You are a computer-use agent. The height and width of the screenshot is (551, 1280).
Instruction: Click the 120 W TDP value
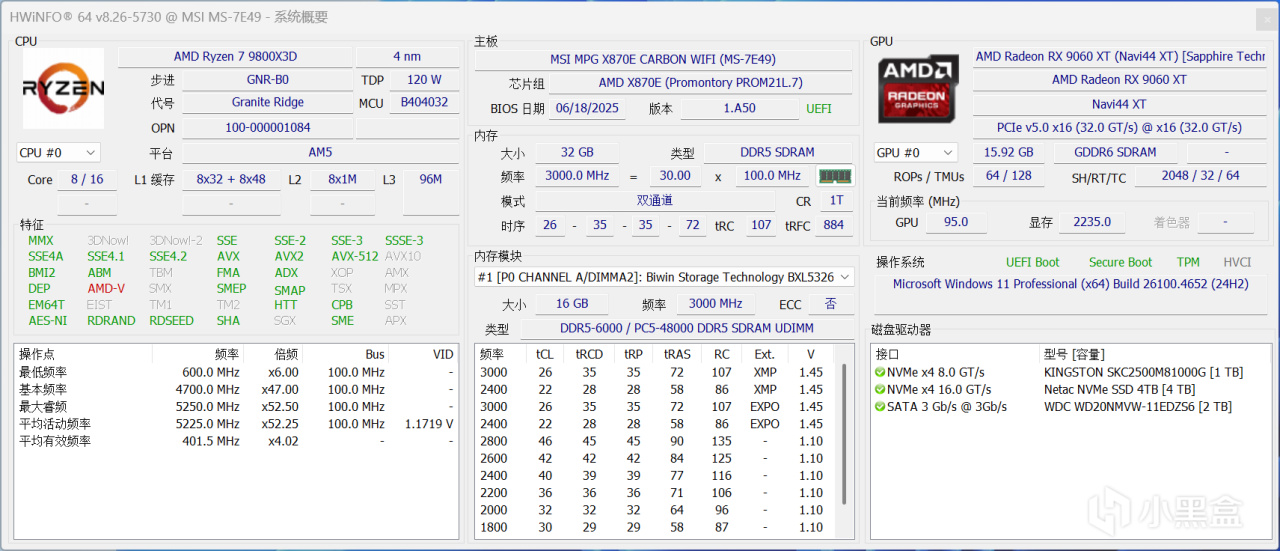424,80
